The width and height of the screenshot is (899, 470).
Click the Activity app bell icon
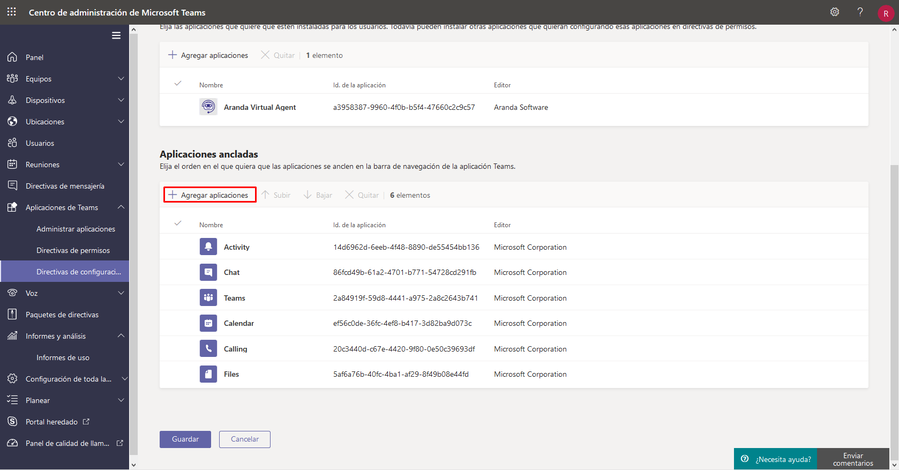pyautogui.click(x=208, y=247)
